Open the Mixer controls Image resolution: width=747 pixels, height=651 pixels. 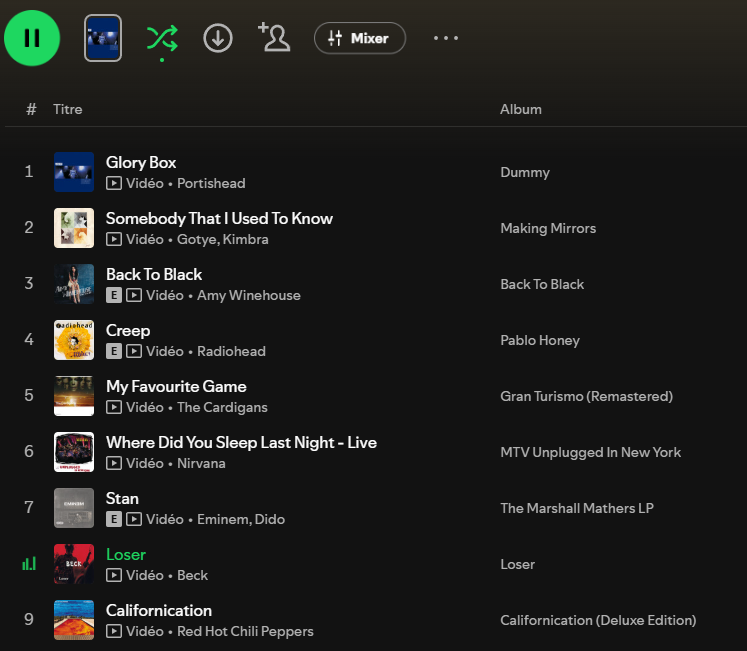pos(360,38)
